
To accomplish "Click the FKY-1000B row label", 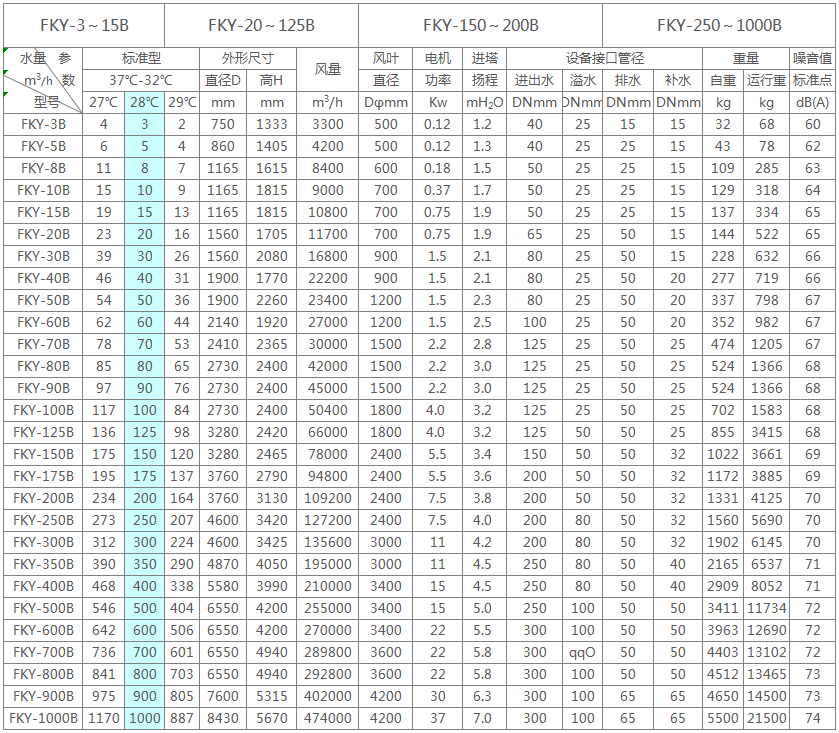I will (43, 718).
